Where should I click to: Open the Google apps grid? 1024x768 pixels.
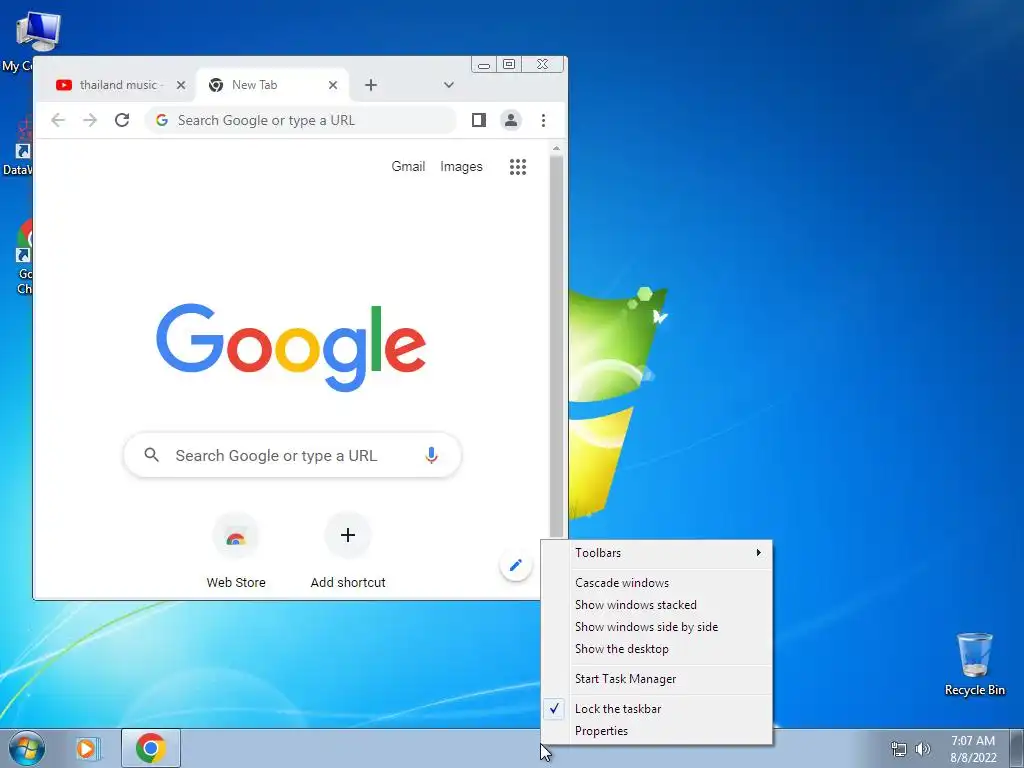518,167
